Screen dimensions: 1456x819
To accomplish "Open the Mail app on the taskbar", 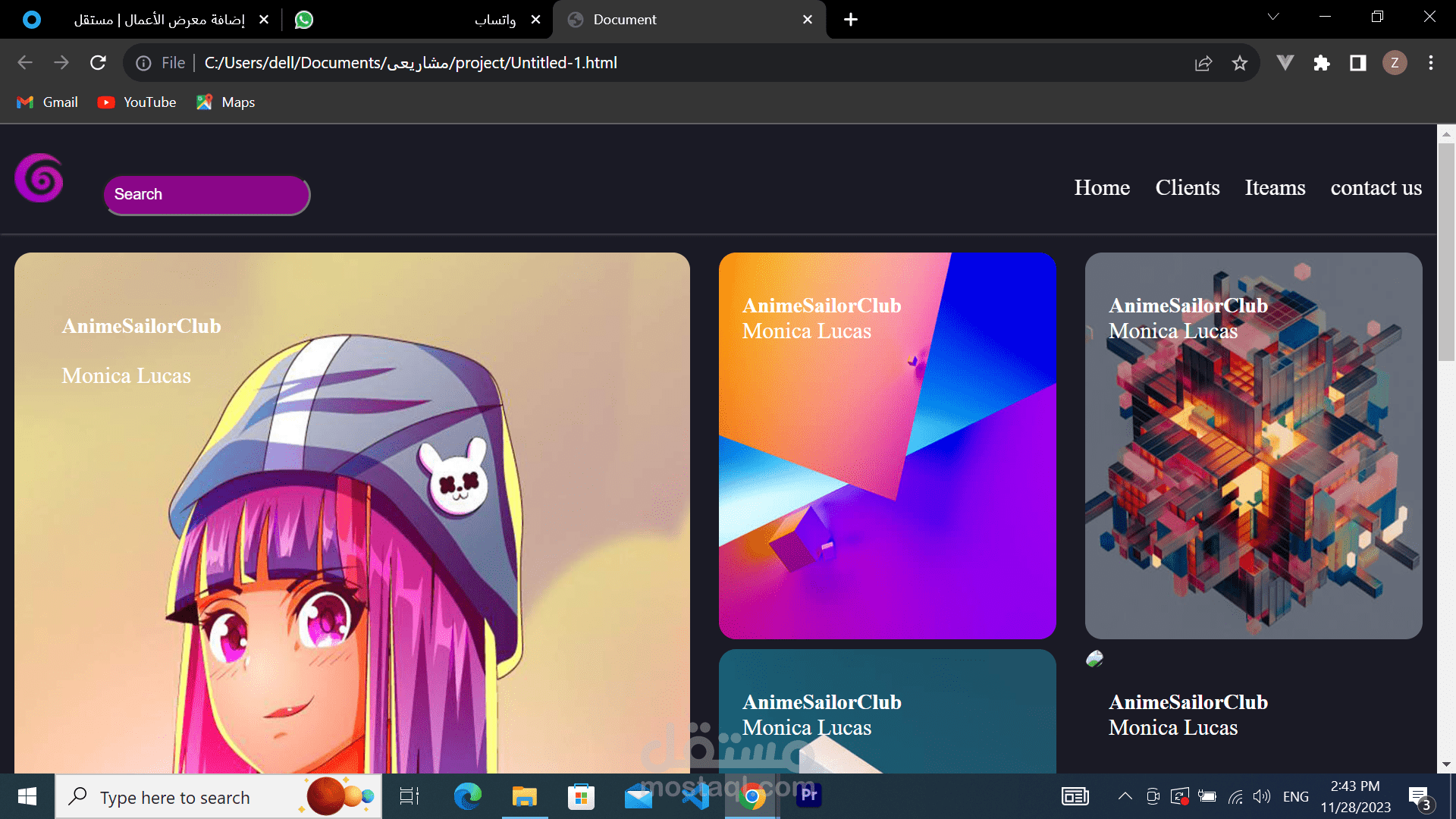I will [639, 796].
